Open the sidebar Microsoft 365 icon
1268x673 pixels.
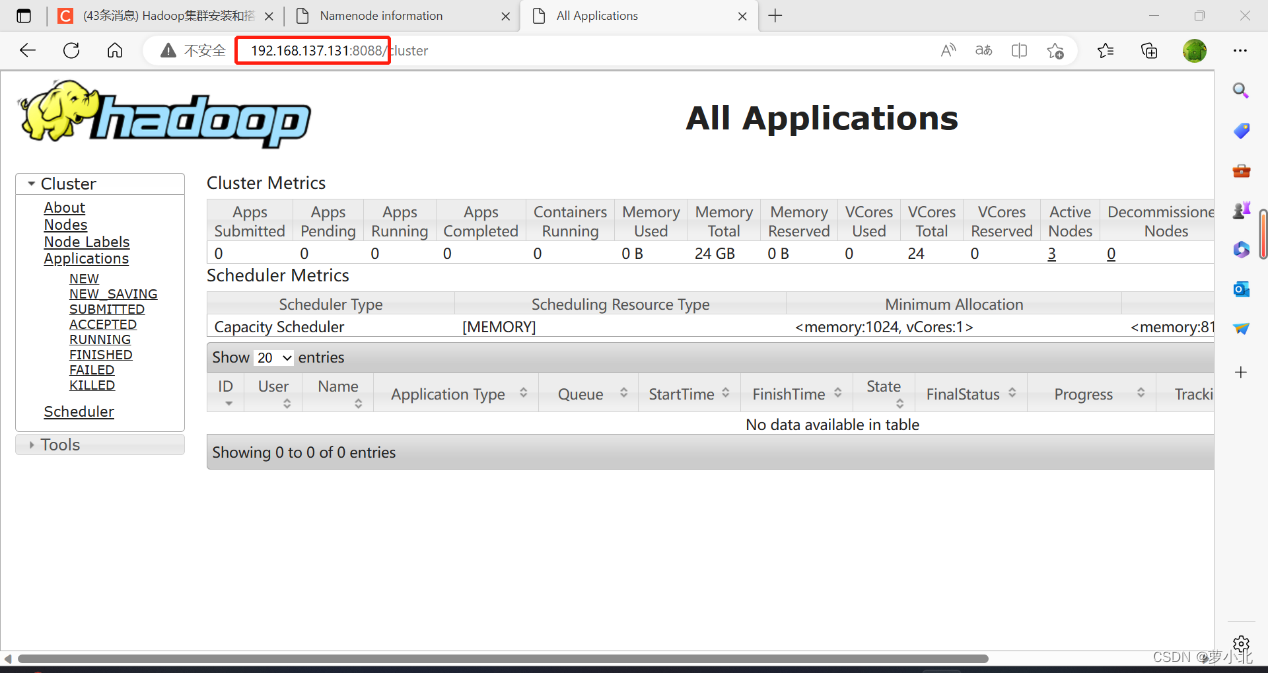click(x=1241, y=249)
